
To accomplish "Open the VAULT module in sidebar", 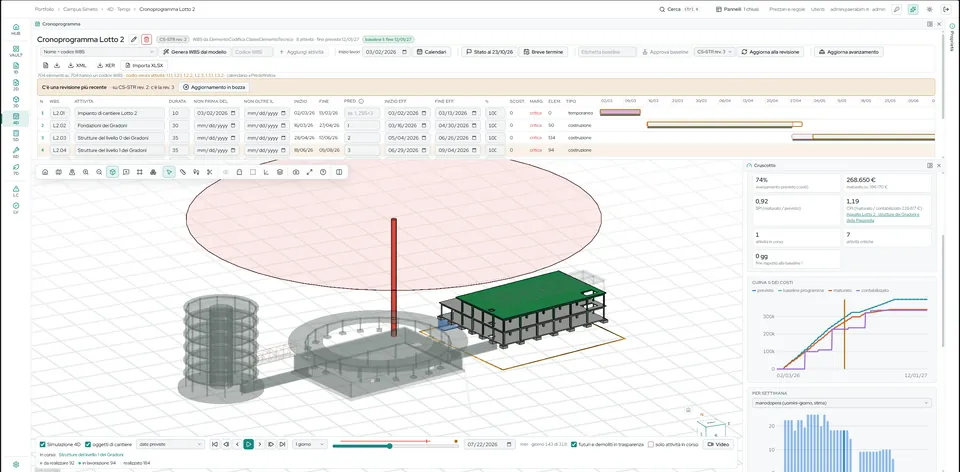I will click(x=15, y=51).
